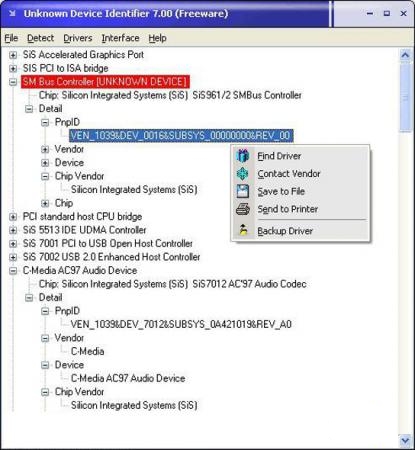Collapse Device under C-Media audio device

click(45, 365)
